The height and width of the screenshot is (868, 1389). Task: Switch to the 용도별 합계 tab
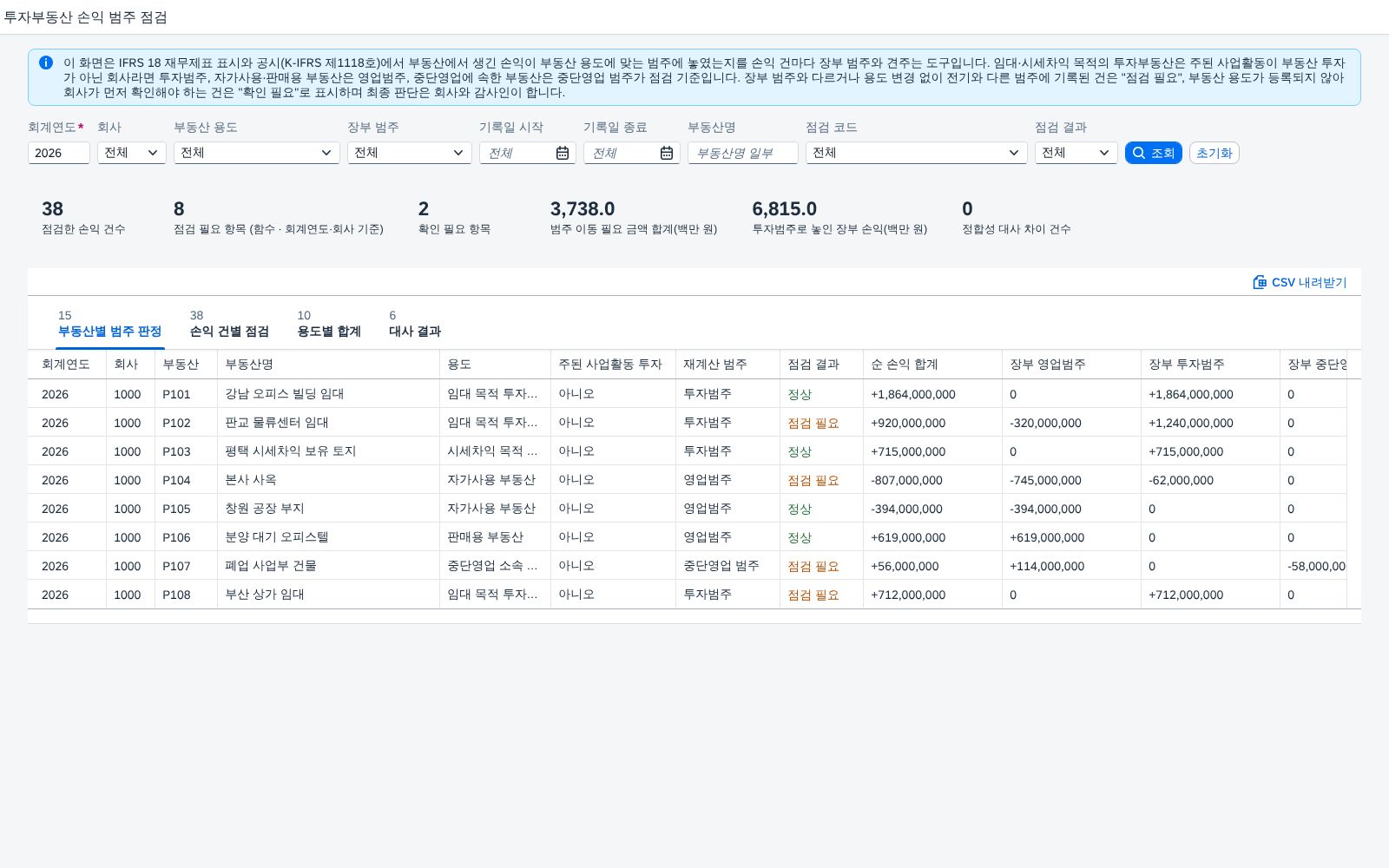pos(329,324)
